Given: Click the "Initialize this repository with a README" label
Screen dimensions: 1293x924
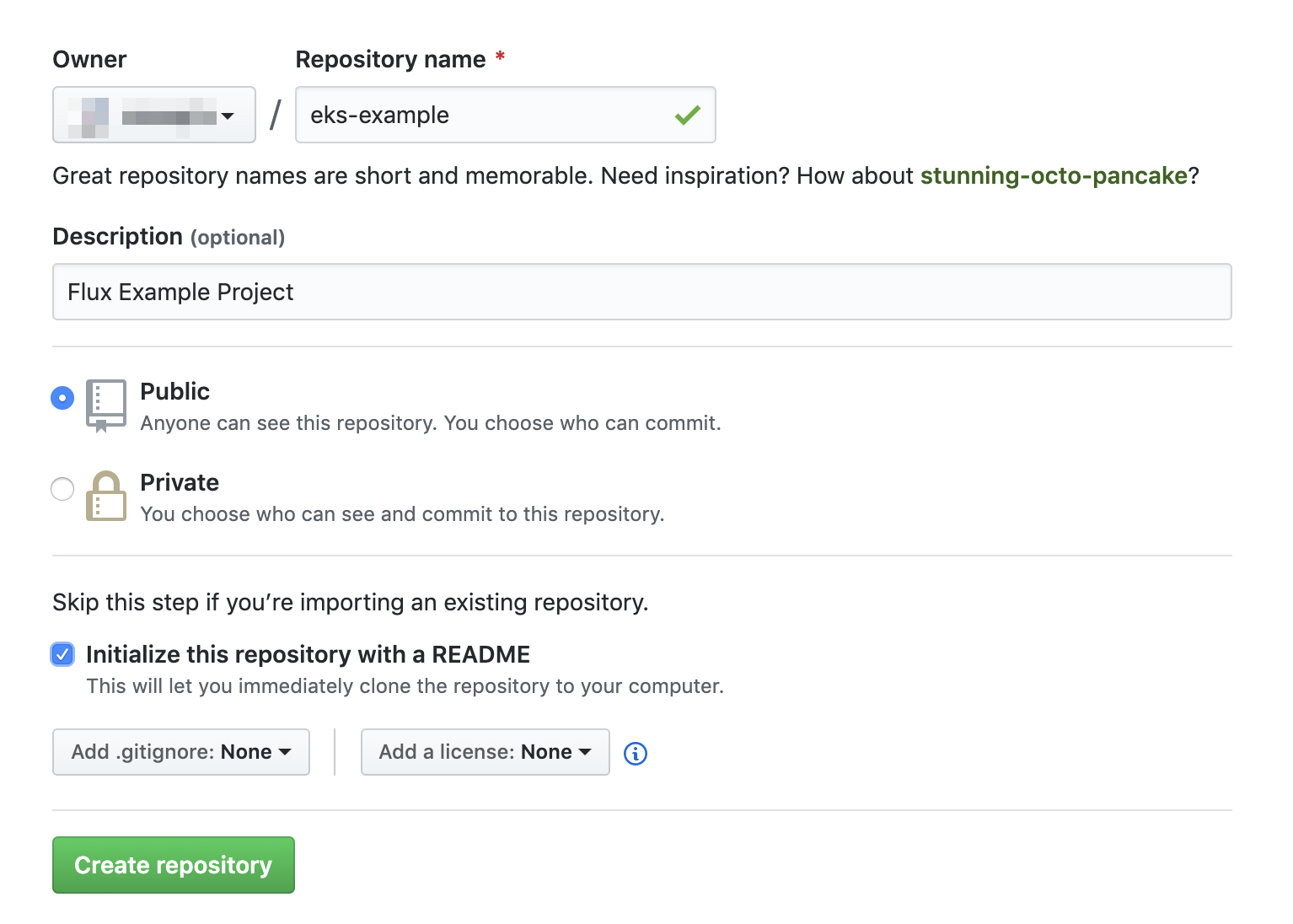Looking at the screenshot, I should [308, 654].
